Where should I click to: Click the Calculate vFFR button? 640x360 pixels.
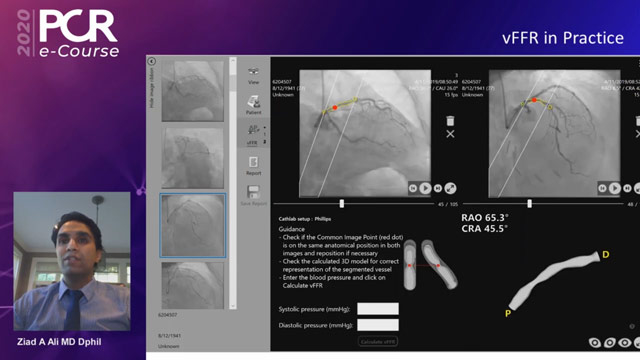pos(378,342)
